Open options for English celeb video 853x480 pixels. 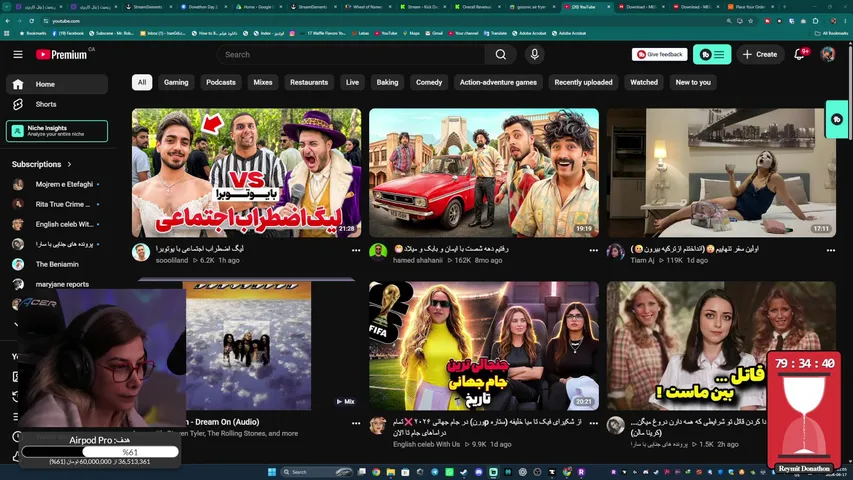click(594, 423)
